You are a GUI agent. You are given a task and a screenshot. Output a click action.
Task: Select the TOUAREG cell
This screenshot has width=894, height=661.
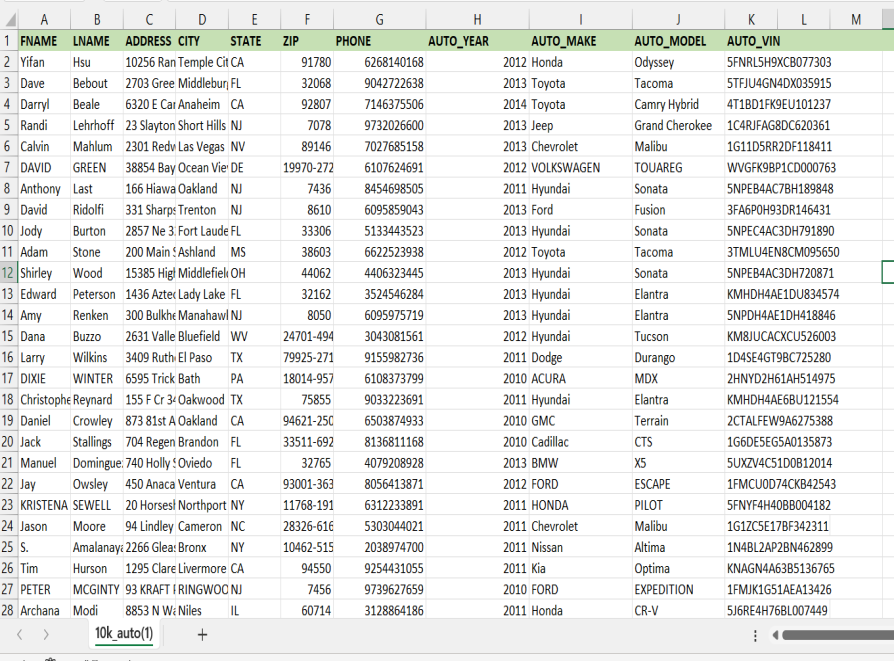click(678, 168)
